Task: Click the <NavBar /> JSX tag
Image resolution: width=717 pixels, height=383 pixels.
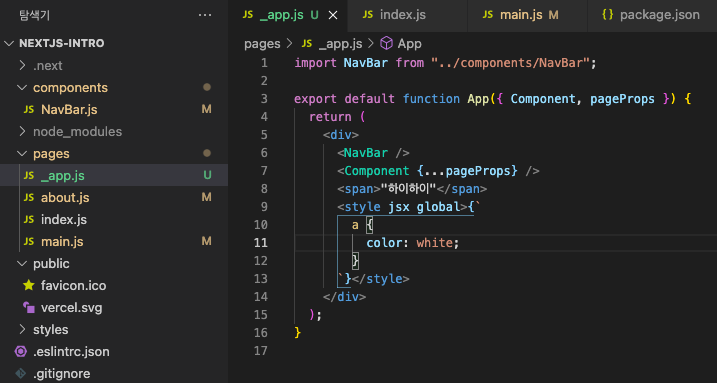Action: pos(373,153)
